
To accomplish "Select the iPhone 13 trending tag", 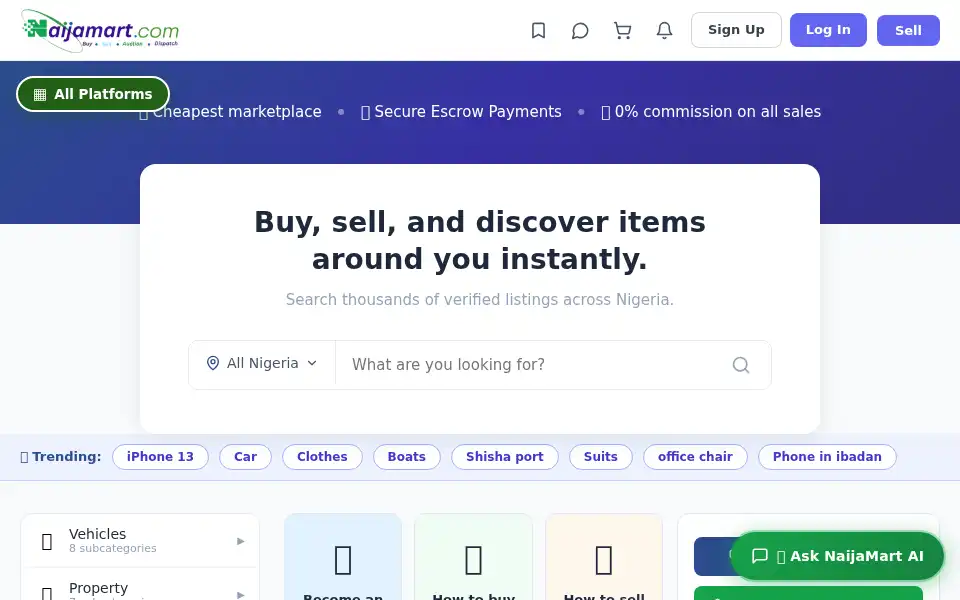I will tap(160, 457).
